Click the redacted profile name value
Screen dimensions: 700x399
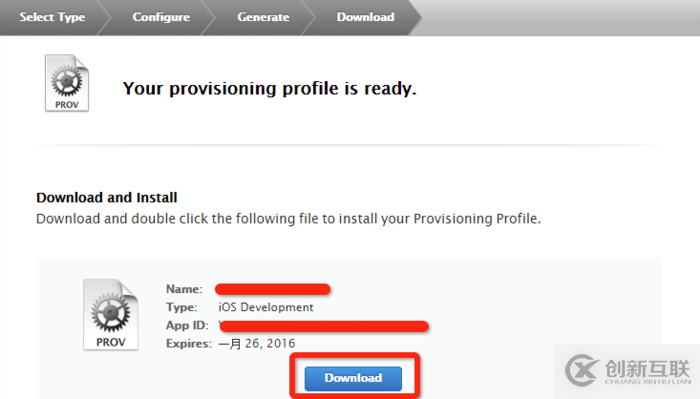pos(273,290)
